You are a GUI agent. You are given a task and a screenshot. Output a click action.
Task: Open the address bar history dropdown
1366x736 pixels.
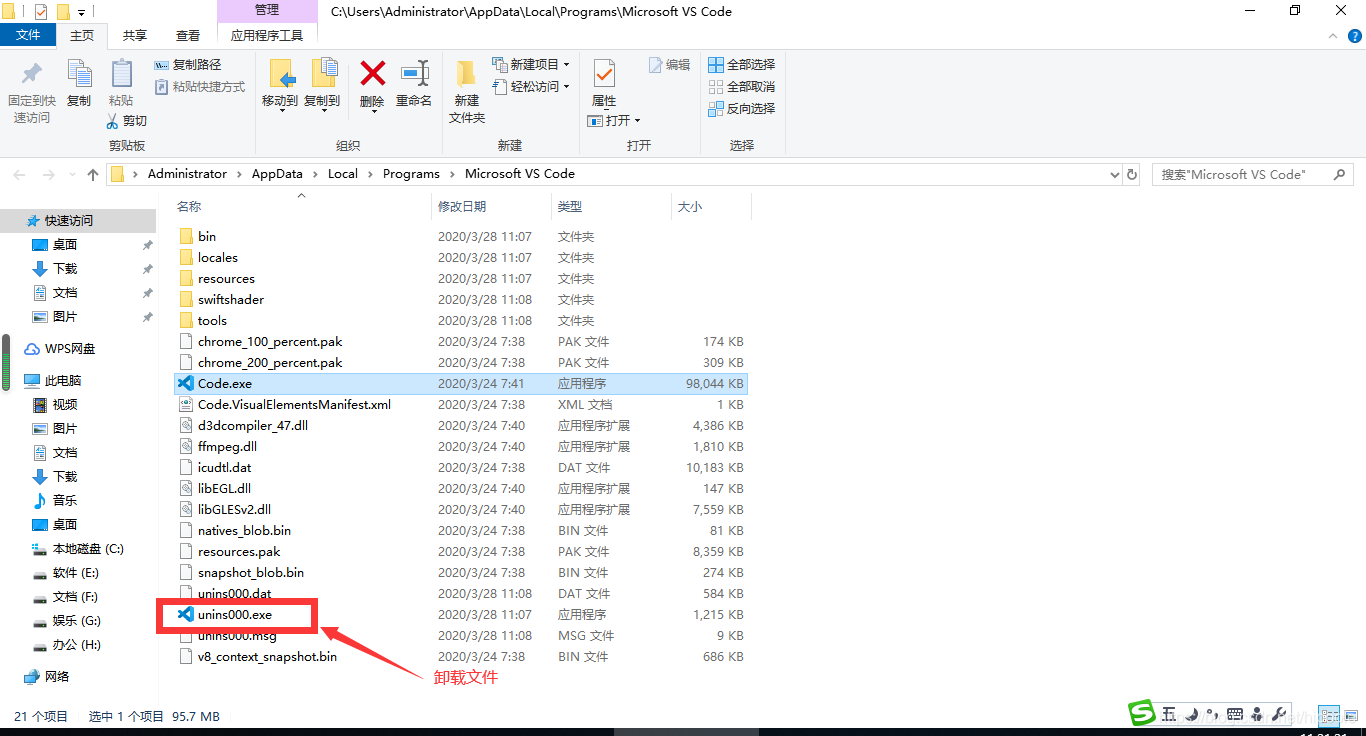click(x=1115, y=174)
